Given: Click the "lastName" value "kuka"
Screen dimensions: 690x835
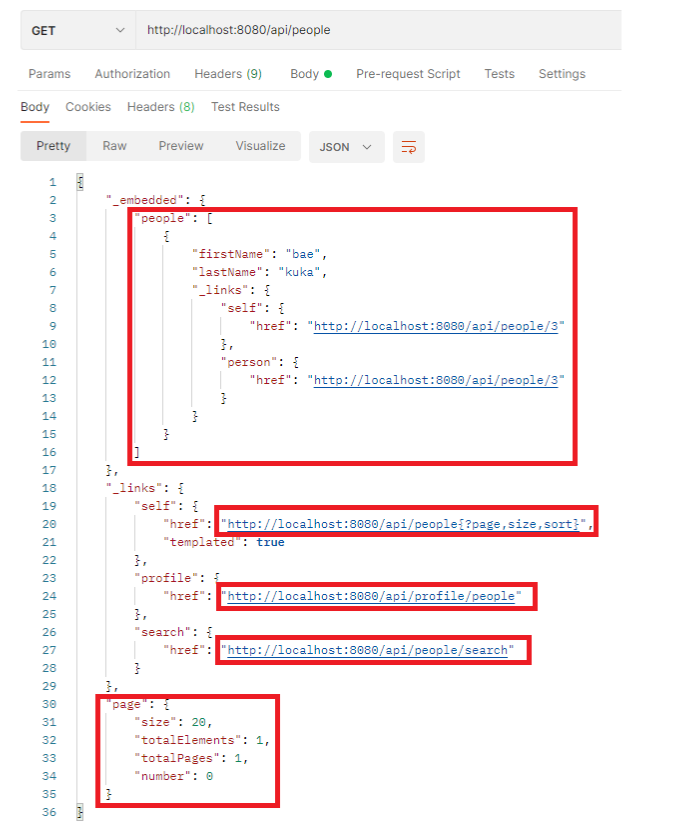Looking at the screenshot, I should 299,272.
